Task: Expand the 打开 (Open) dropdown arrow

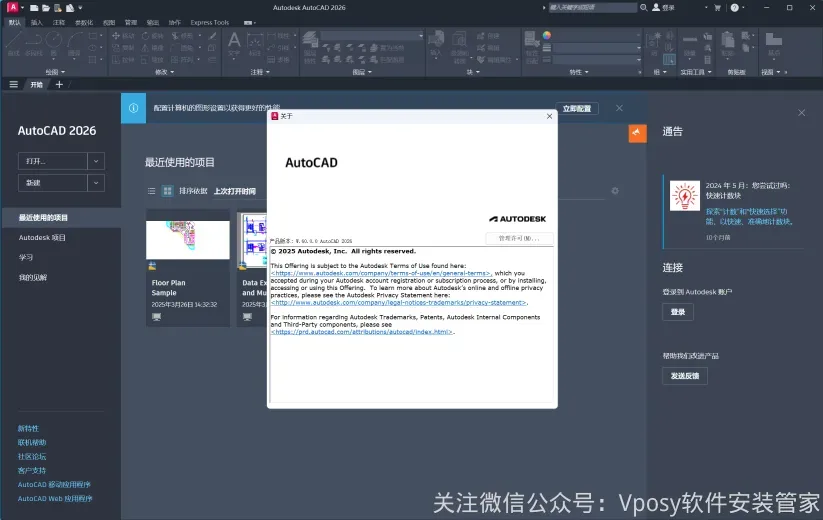Action: (x=96, y=161)
